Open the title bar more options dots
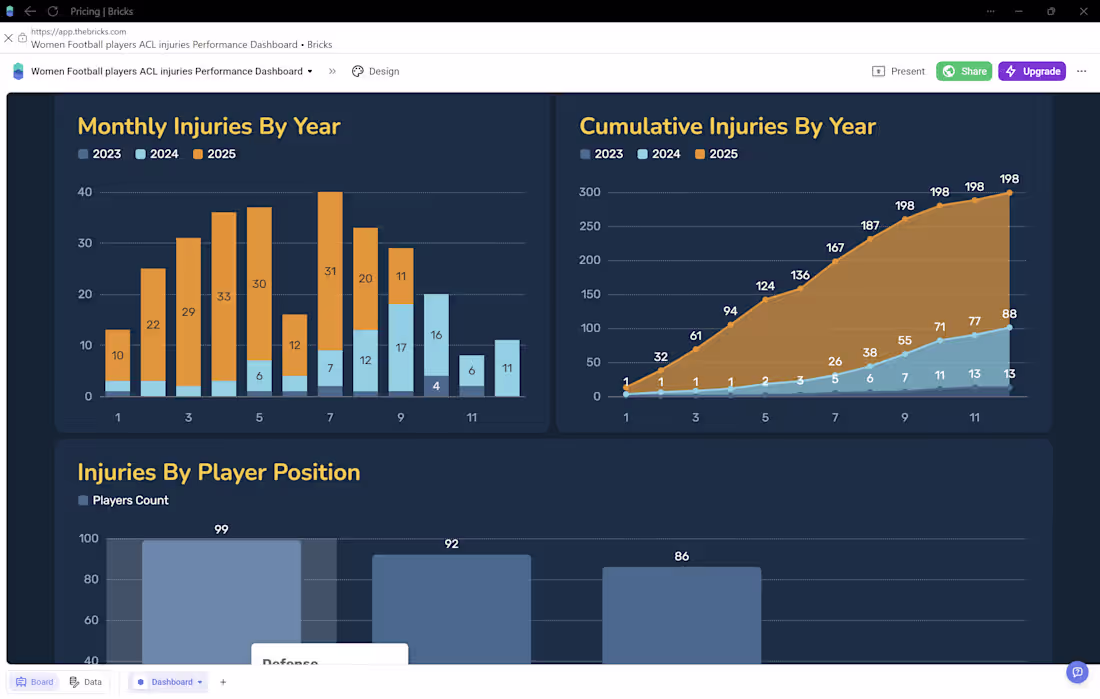This screenshot has height=699, width=1100. click(991, 11)
